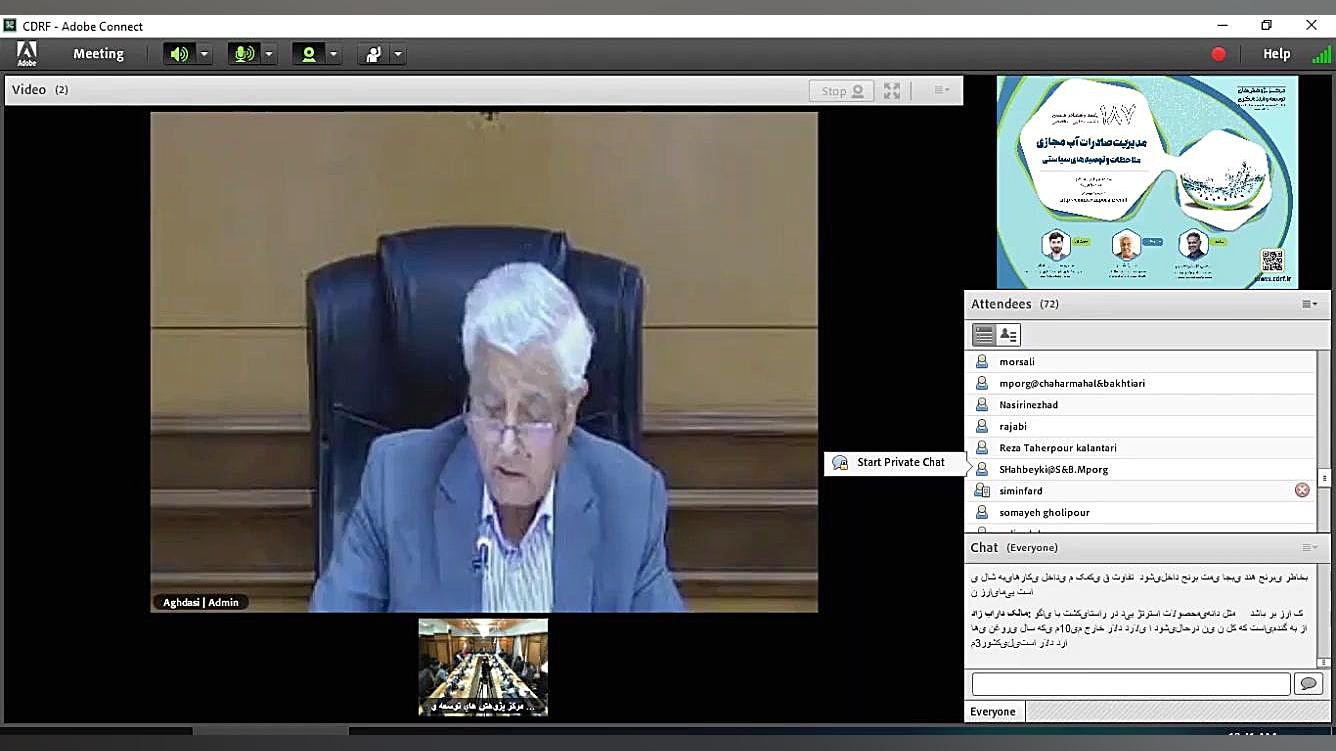Click the raise hand status icon
Viewport: 1336px width, 751px height.
pos(373,54)
